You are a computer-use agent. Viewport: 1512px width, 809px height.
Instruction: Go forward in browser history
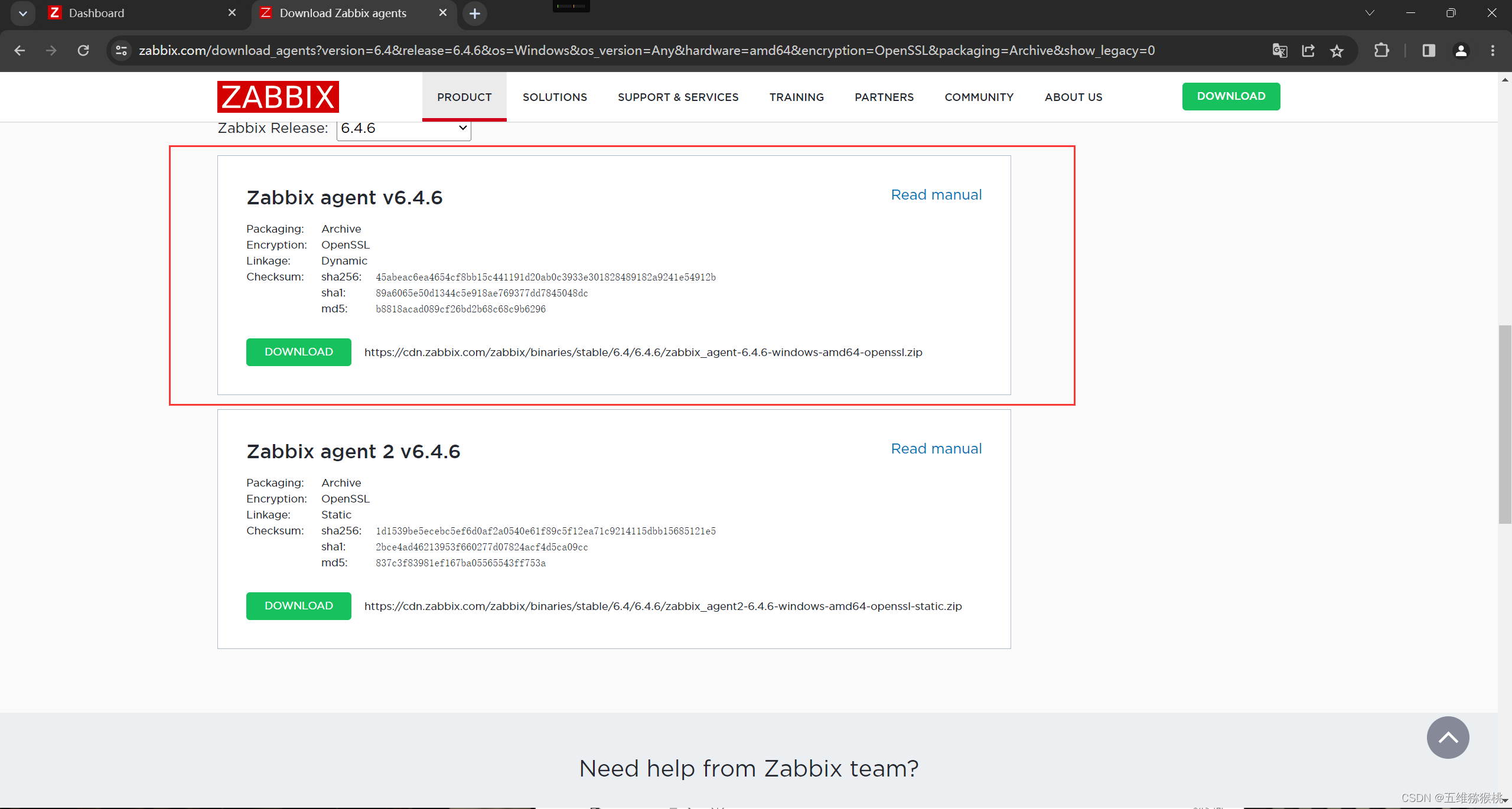[51, 51]
